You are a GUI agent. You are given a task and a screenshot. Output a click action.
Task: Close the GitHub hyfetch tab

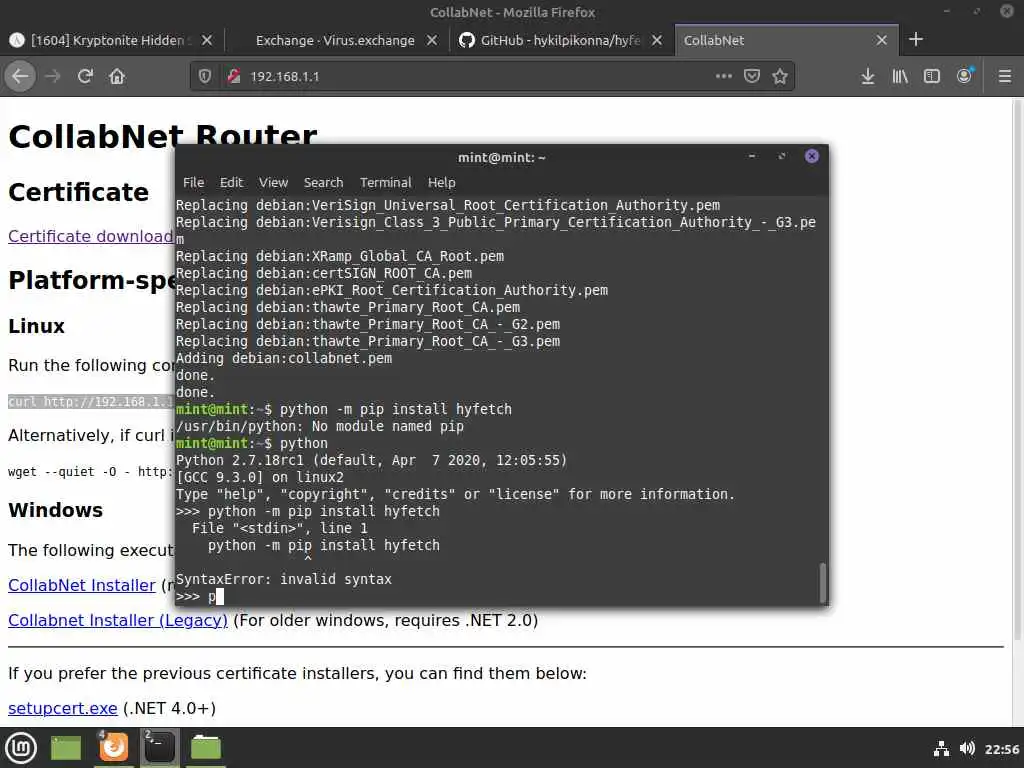[x=657, y=40]
